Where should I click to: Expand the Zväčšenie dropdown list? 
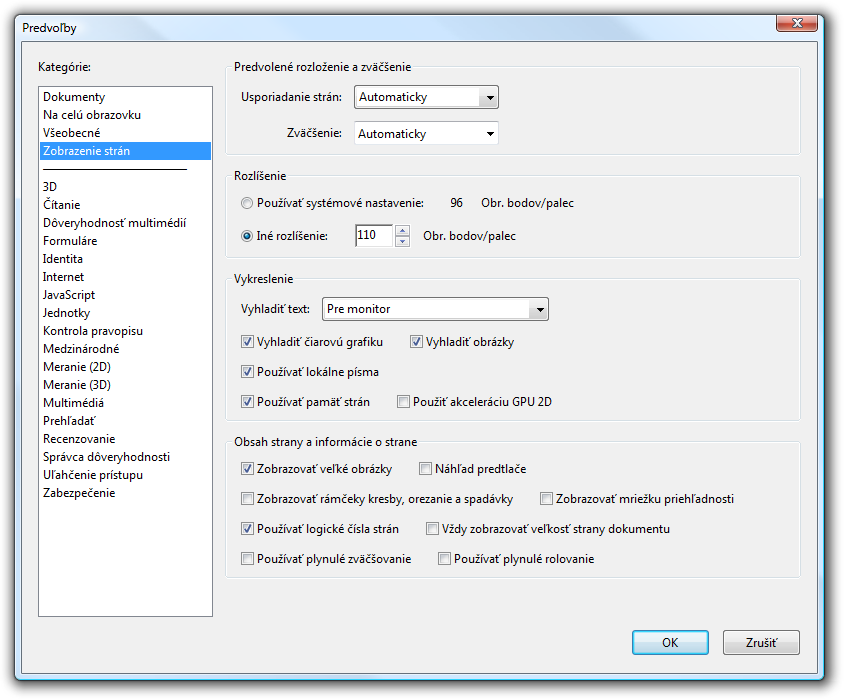489,134
